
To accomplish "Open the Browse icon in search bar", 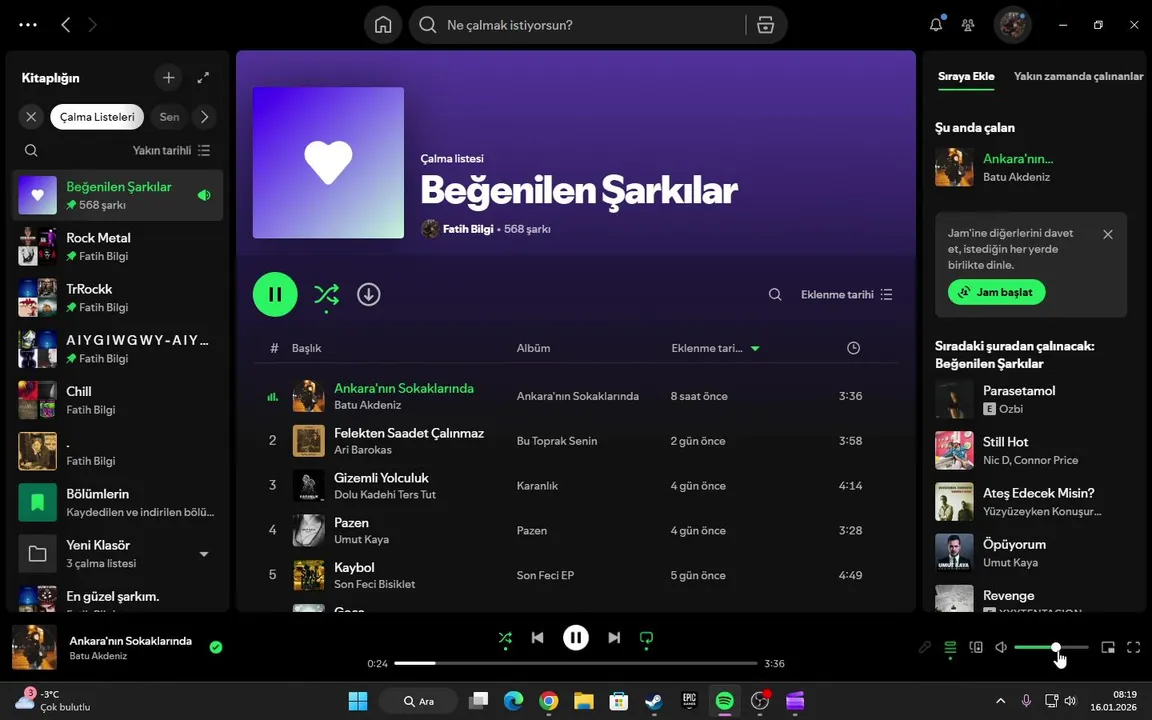I will [765, 25].
